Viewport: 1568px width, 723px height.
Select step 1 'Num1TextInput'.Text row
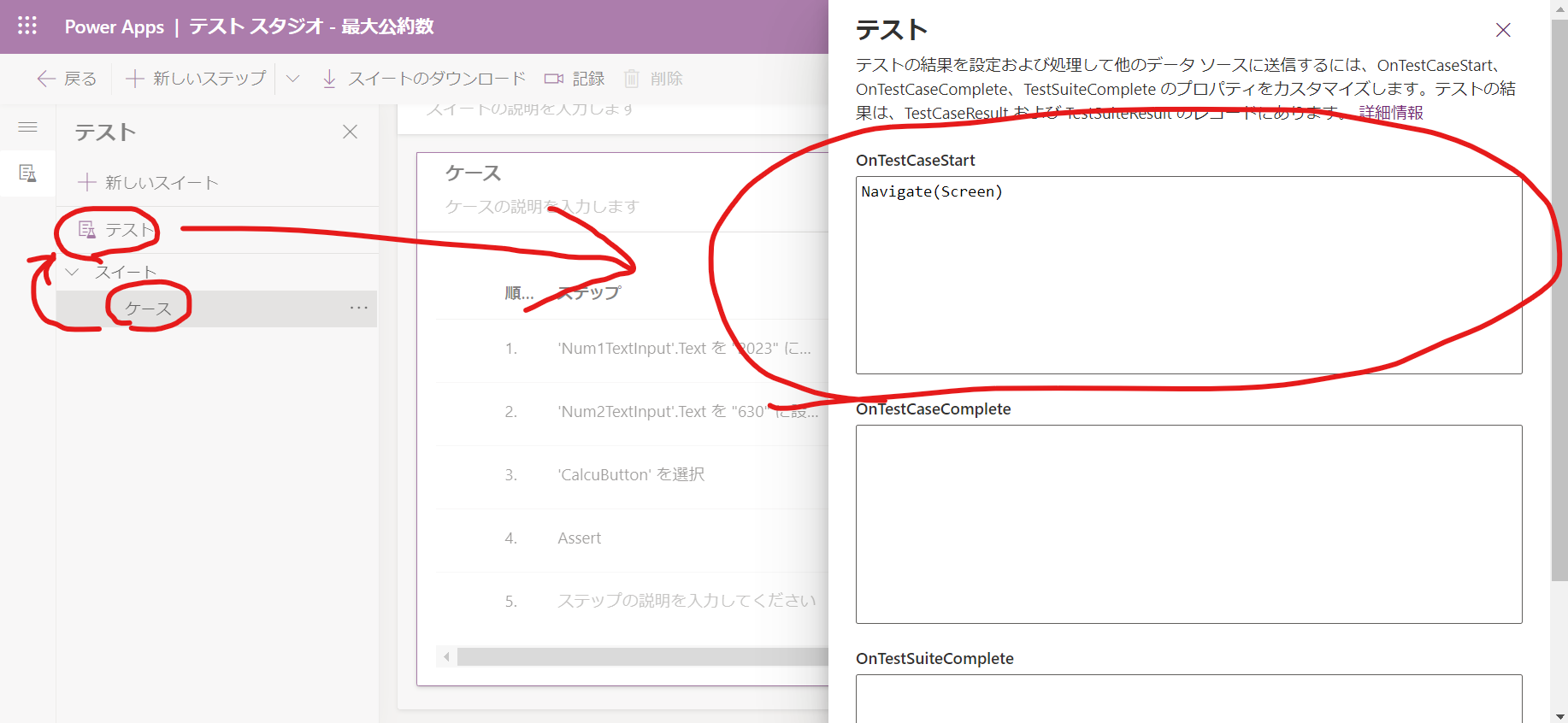point(633,349)
